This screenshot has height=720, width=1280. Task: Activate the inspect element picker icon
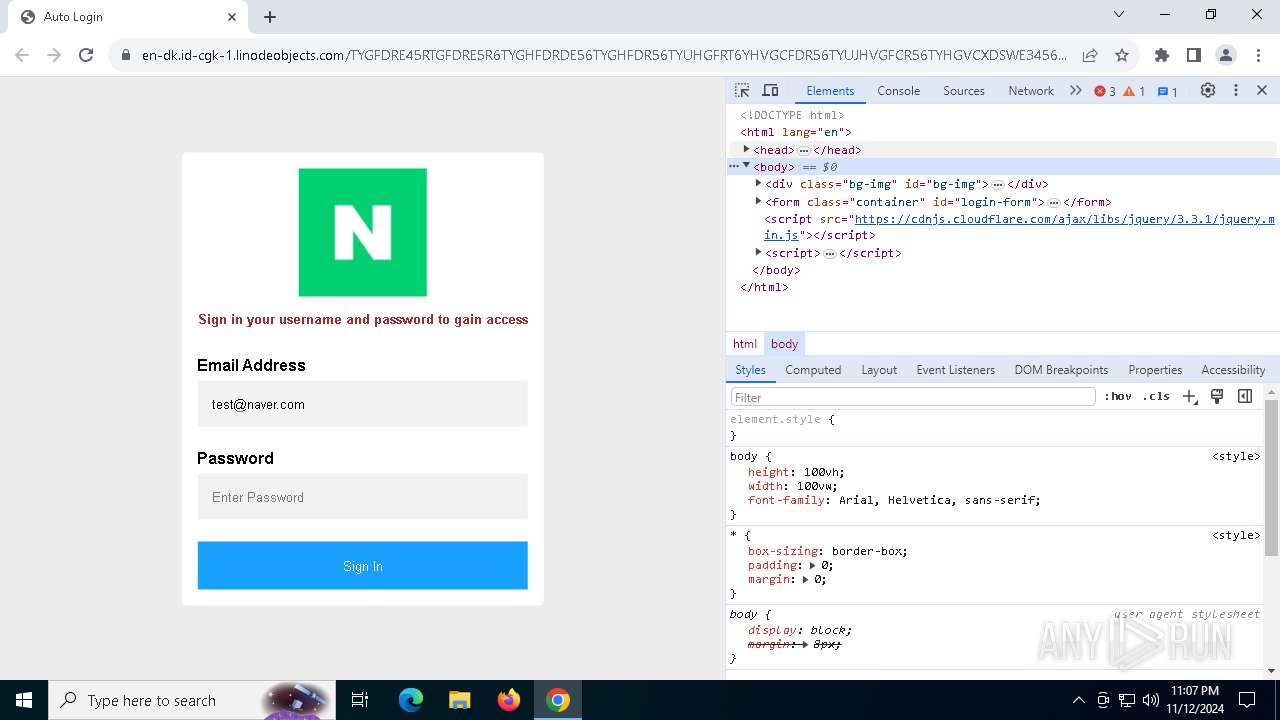coord(742,90)
